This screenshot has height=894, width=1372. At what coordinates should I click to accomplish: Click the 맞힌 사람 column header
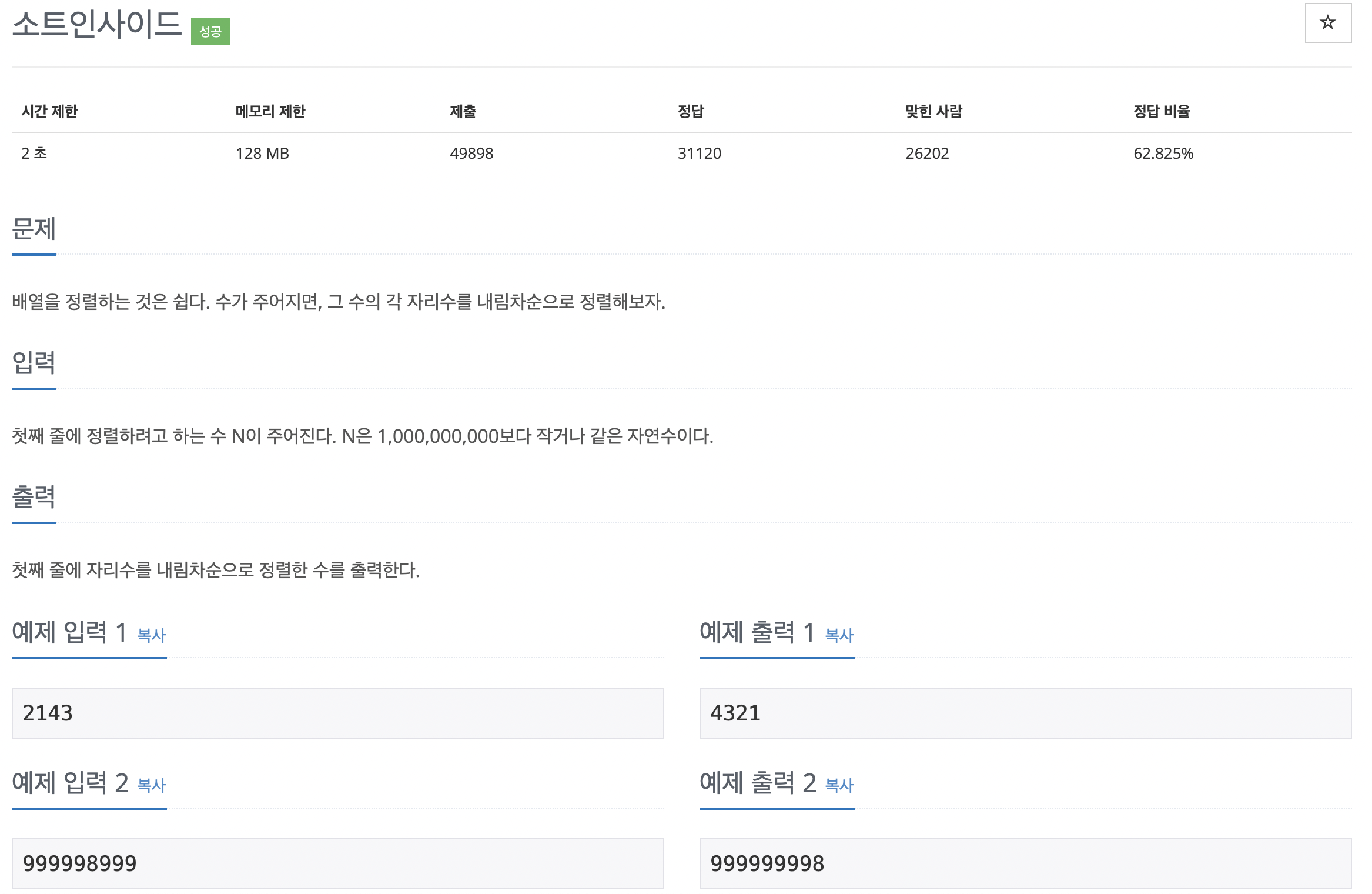[x=933, y=111]
